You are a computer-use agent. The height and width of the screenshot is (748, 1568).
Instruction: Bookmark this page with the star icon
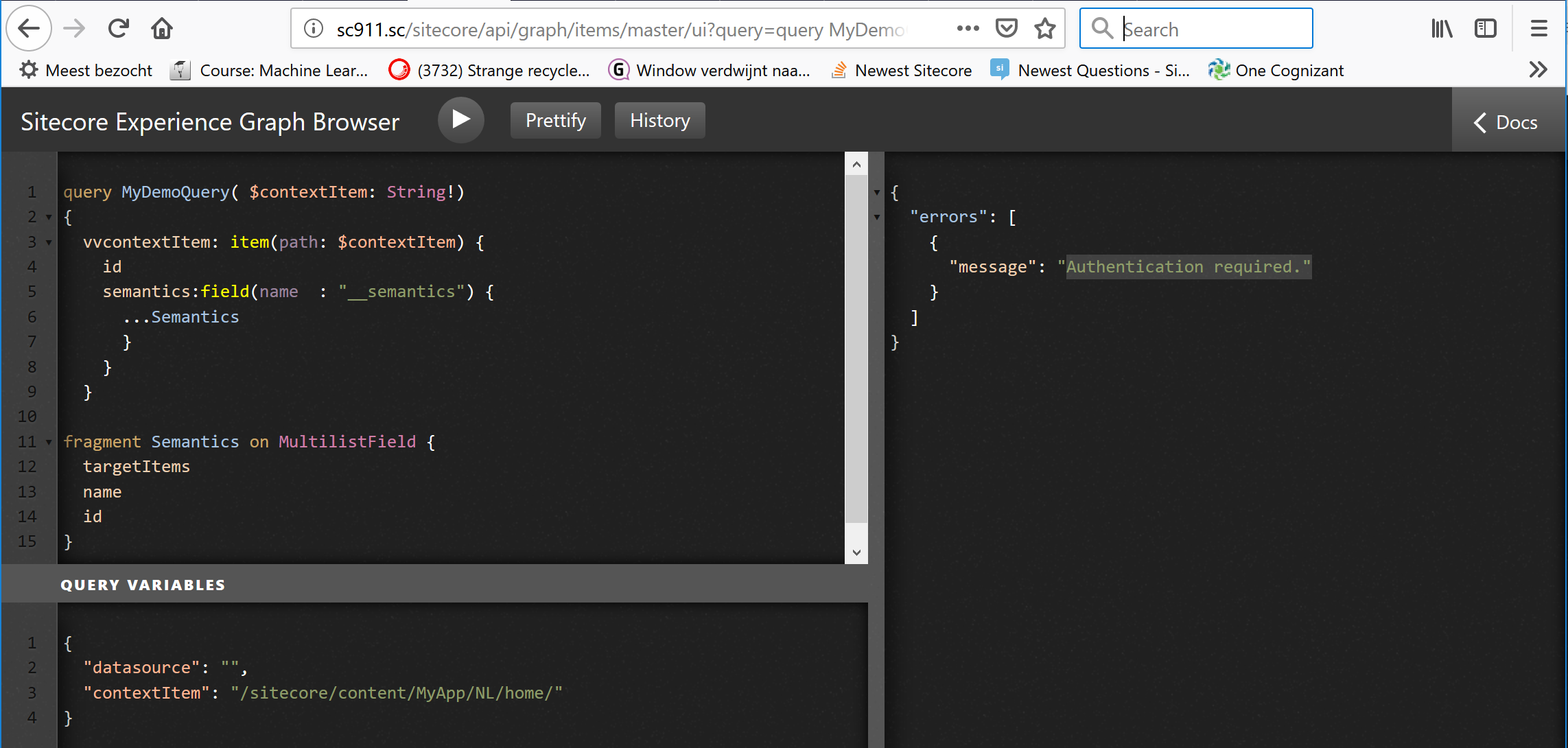click(x=1044, y=29)
